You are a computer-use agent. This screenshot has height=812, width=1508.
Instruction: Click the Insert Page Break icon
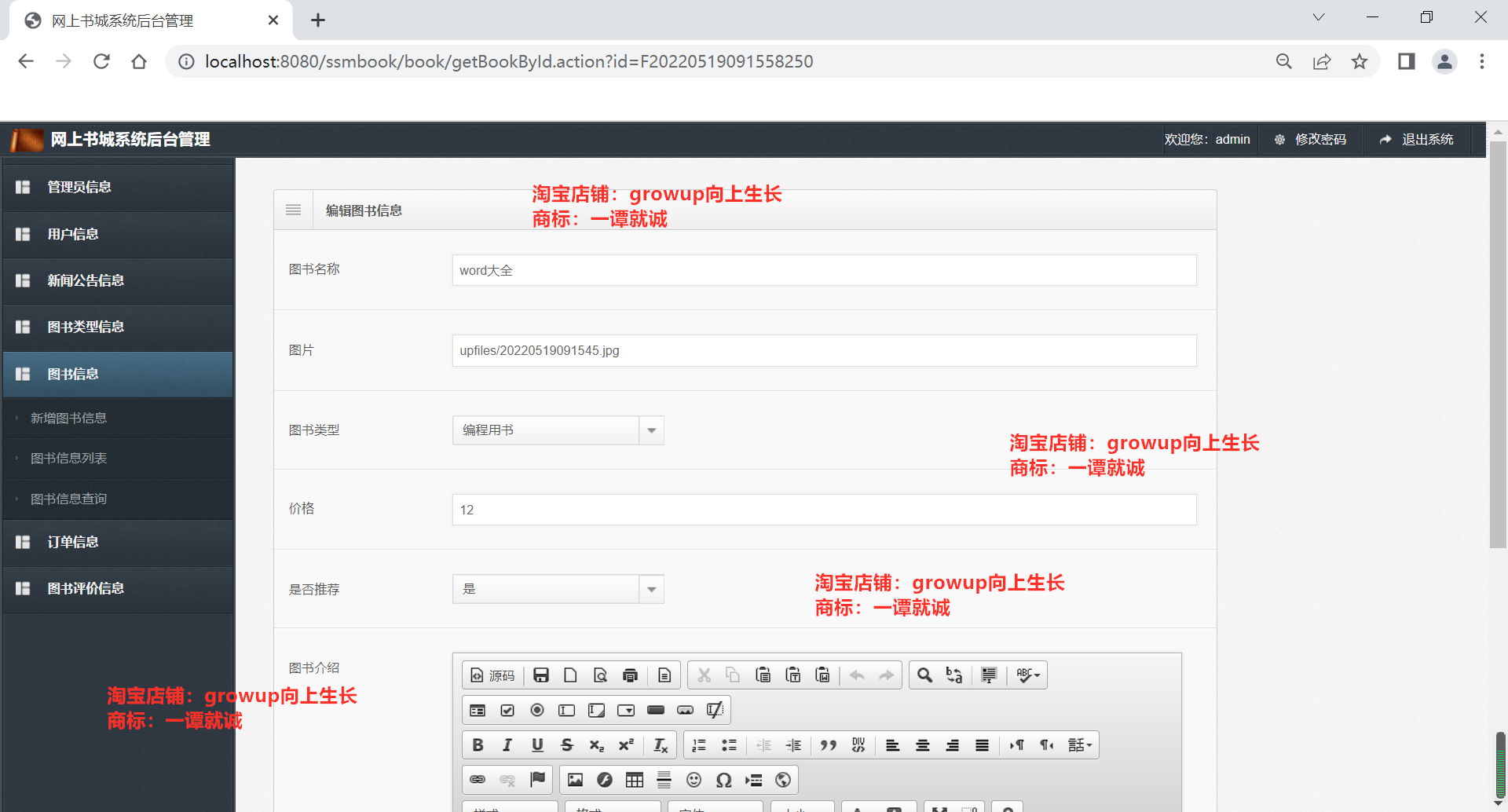click(754, 780)
